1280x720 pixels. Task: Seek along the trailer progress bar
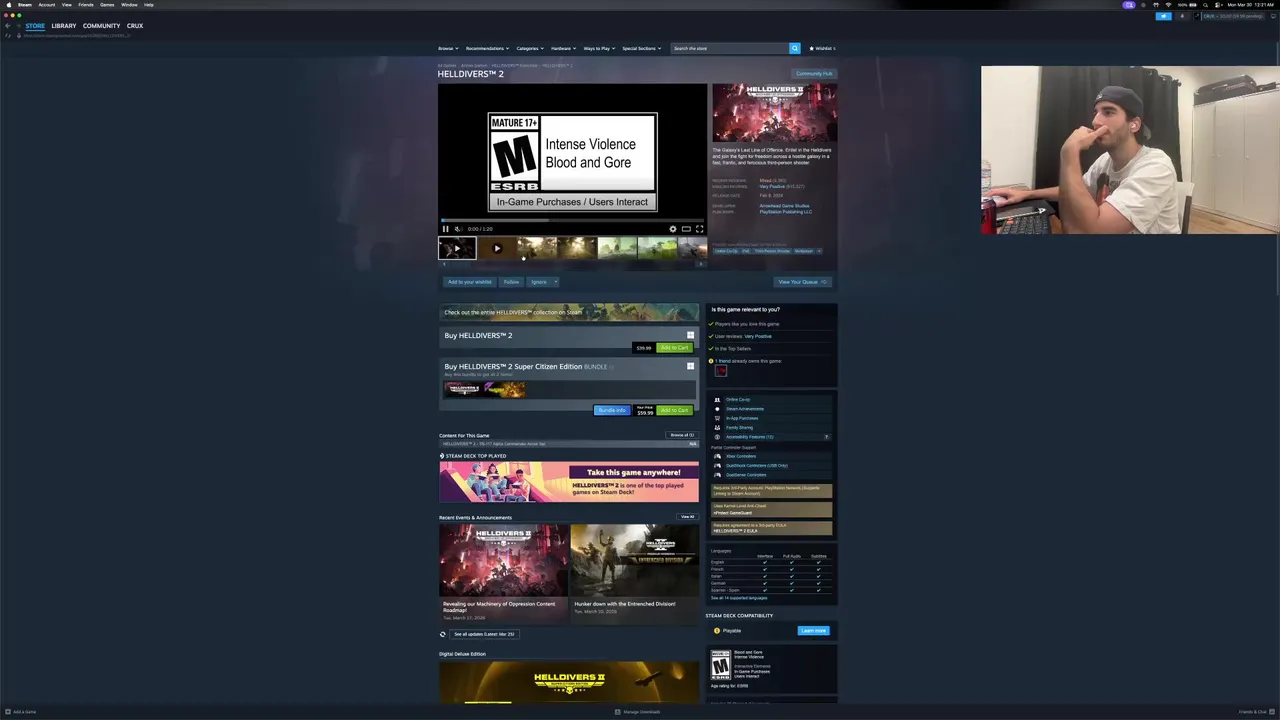572,219
